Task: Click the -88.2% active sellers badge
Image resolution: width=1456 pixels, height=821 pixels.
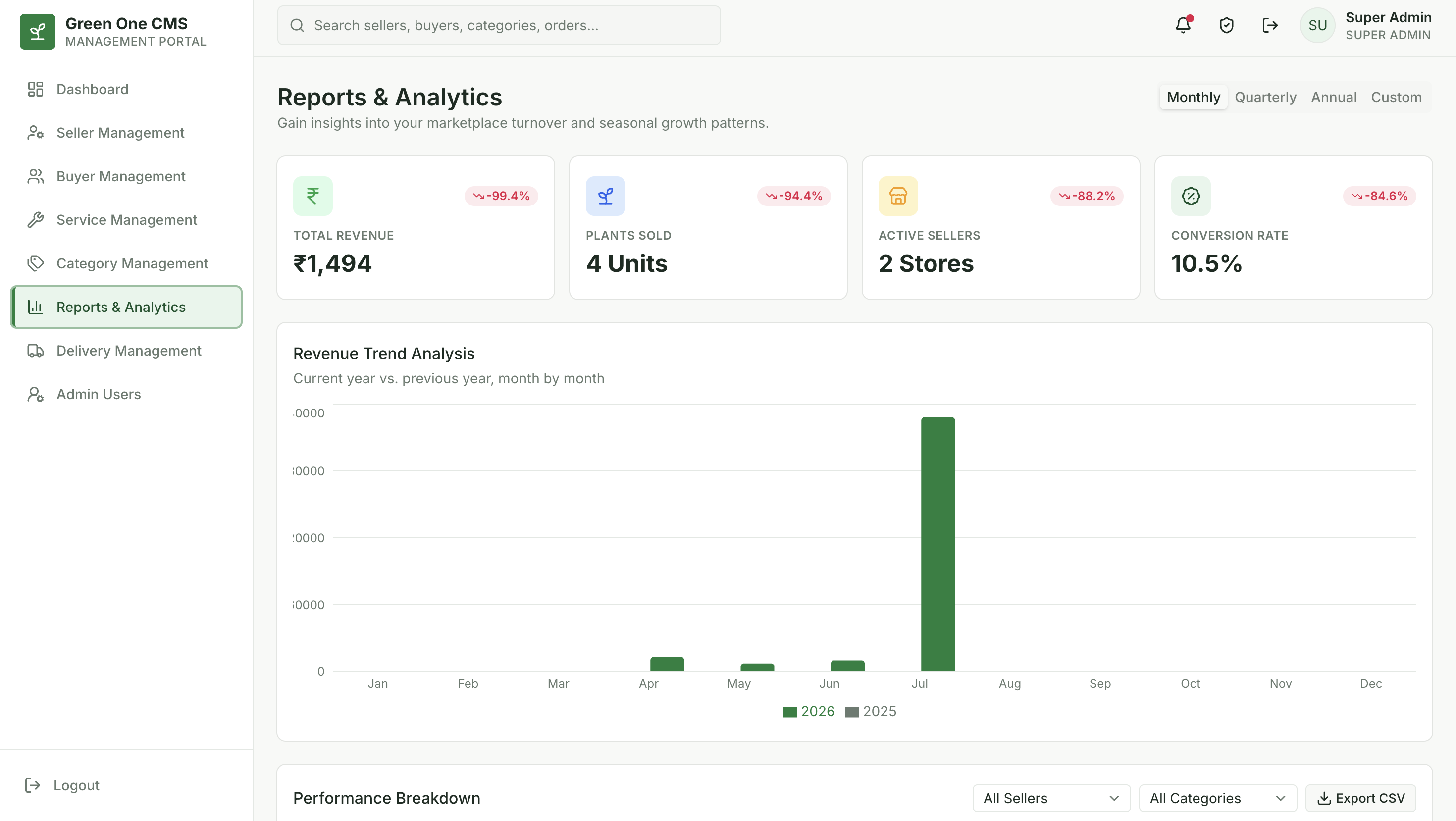Action: [1087, 196]
